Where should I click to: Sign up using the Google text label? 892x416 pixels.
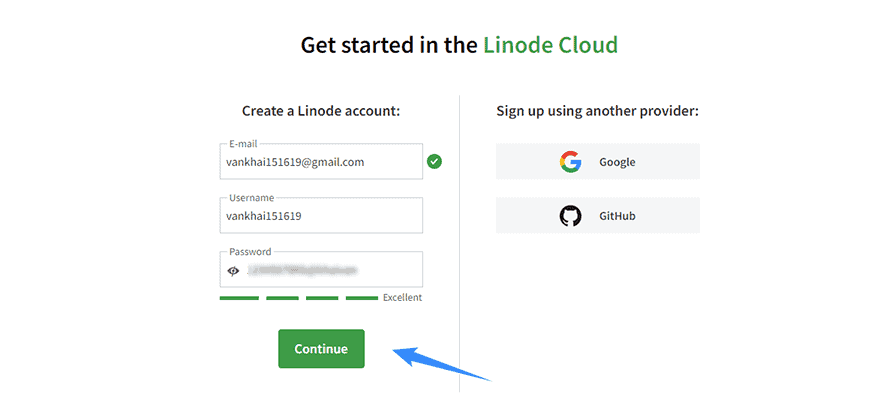coord(617,162)
